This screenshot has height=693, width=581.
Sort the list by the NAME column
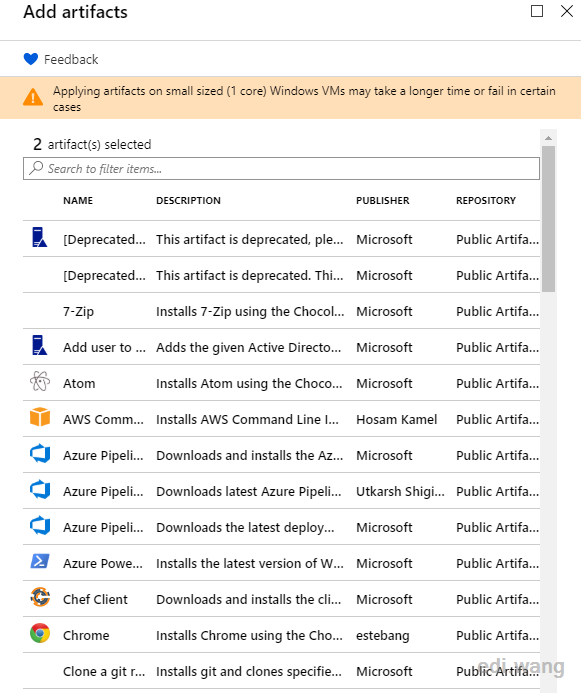coord(78,201)
